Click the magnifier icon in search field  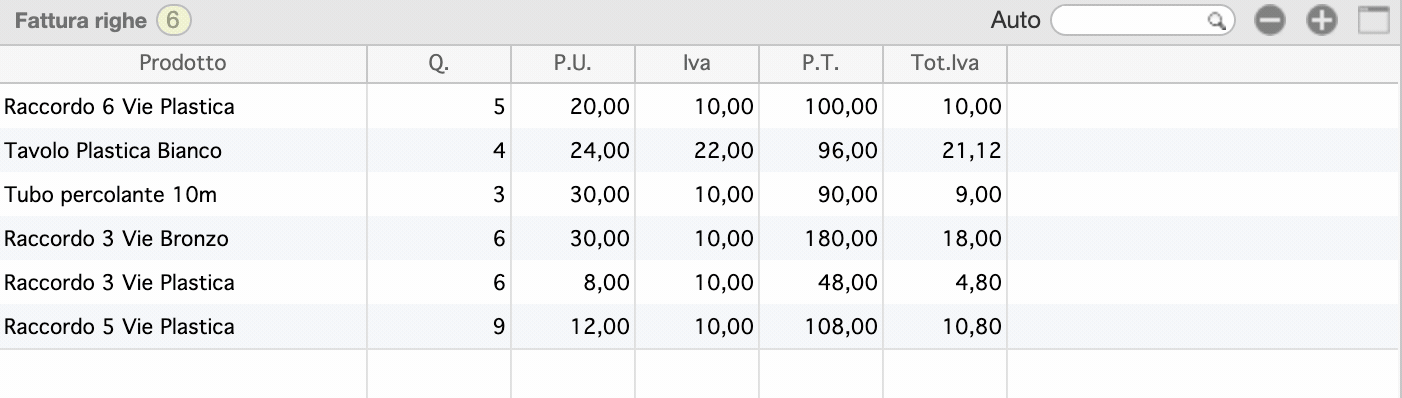[x=1217, y=20]
